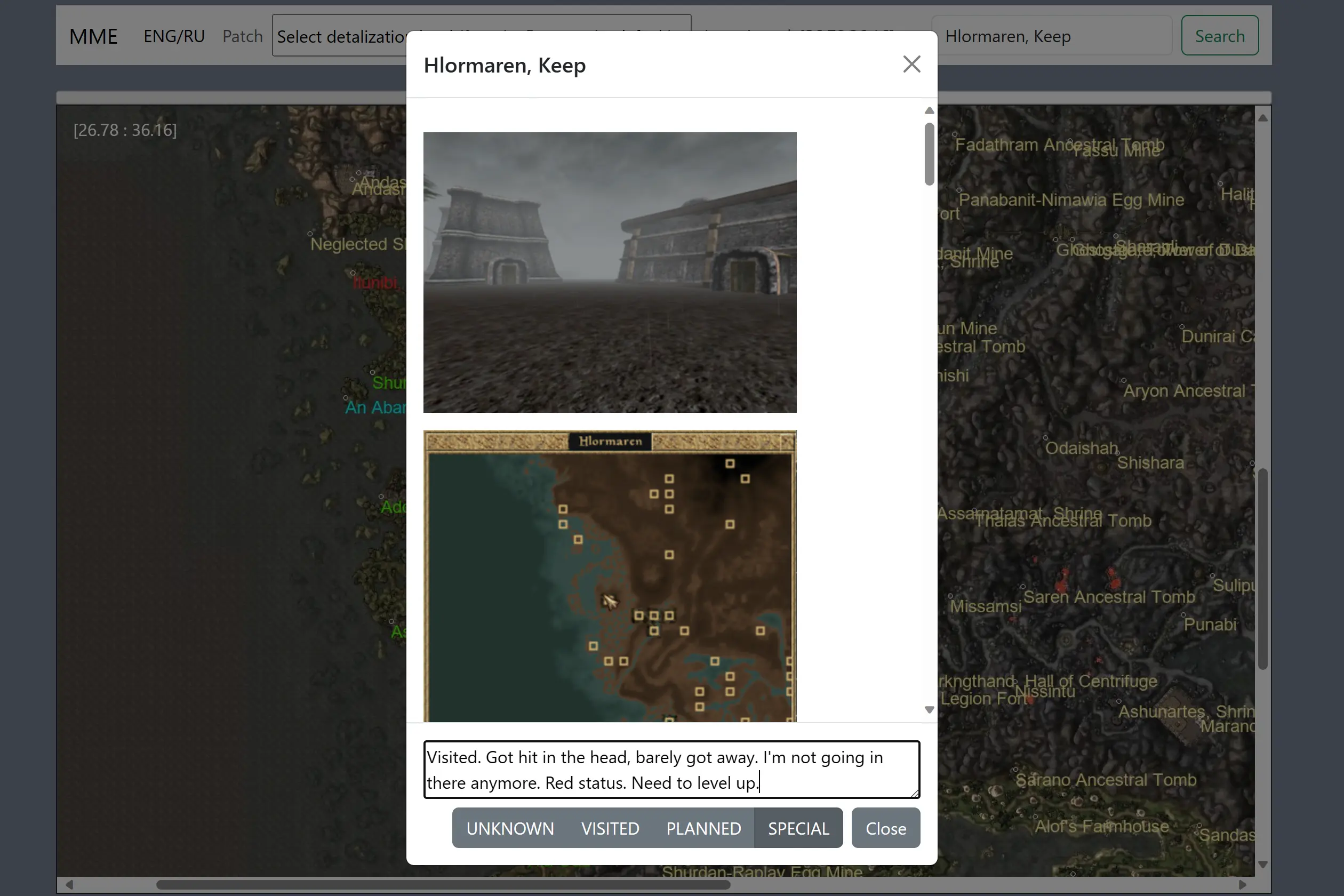This screenshot has width=1344, height=896.
Task: Mark location as VISITED
Action: pyautogui.click(x=610, y=828)
